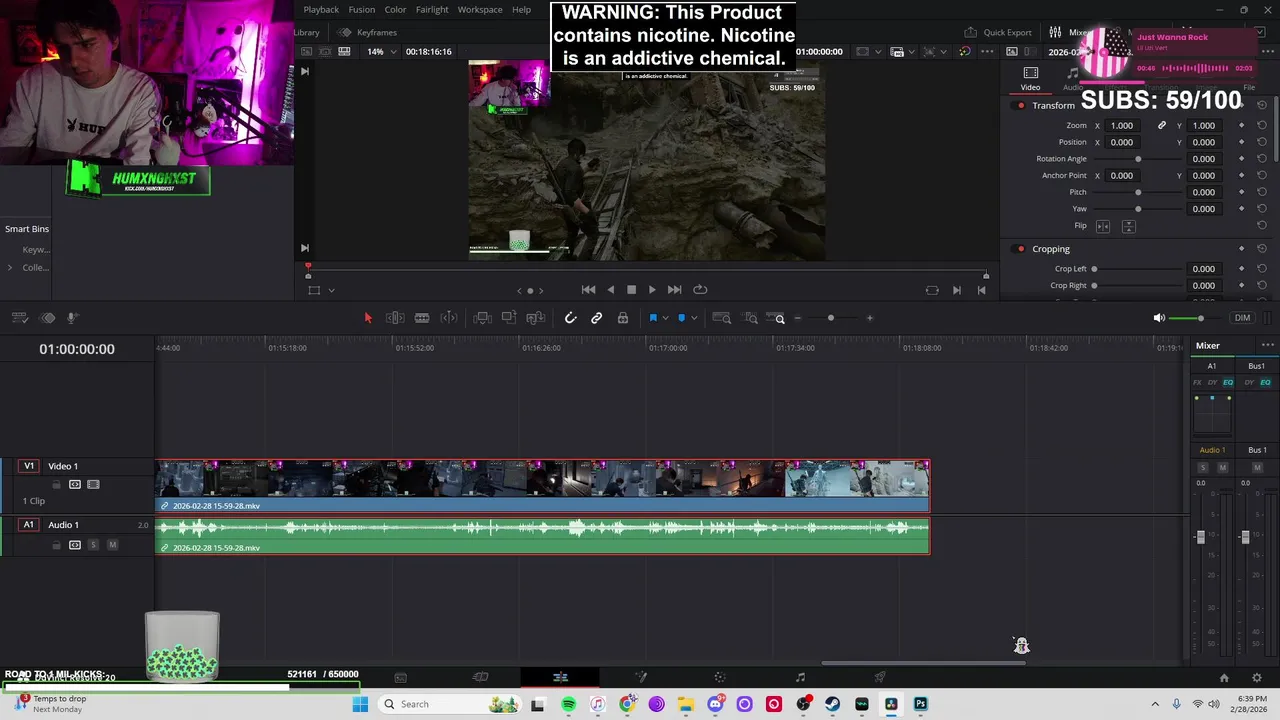Toggle loop playback
The width and height of the screenshot is (1280, 720).
point(700,290)
